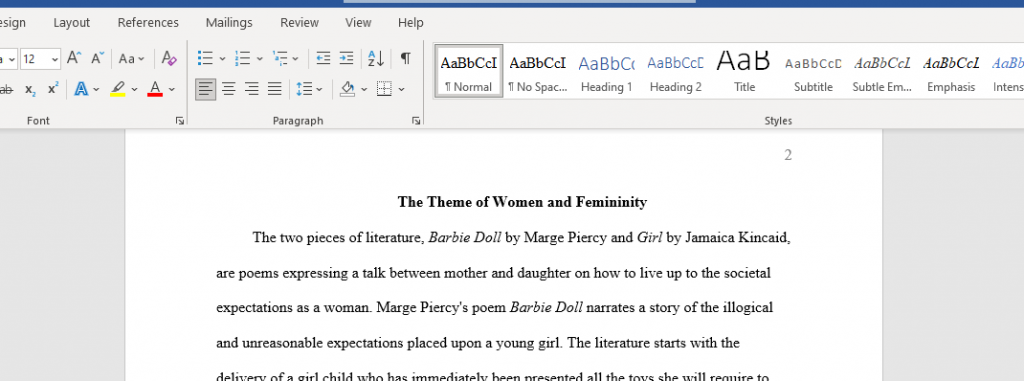Click the italic title Girl in the paragraph
The height and width of the screenshot is (381, 1024).
(650, 237)
